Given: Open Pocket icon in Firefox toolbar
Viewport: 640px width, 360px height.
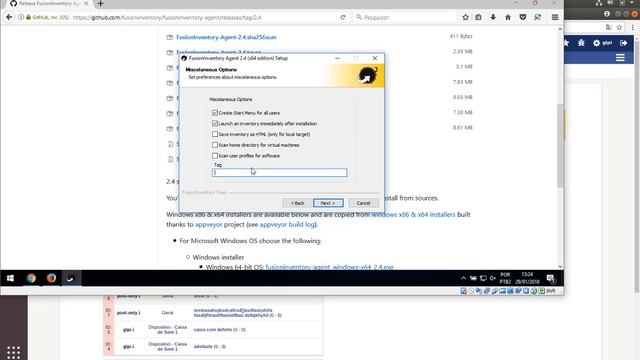Looking at the screenshot, I should pyautogui.click(x=523, y=17).
